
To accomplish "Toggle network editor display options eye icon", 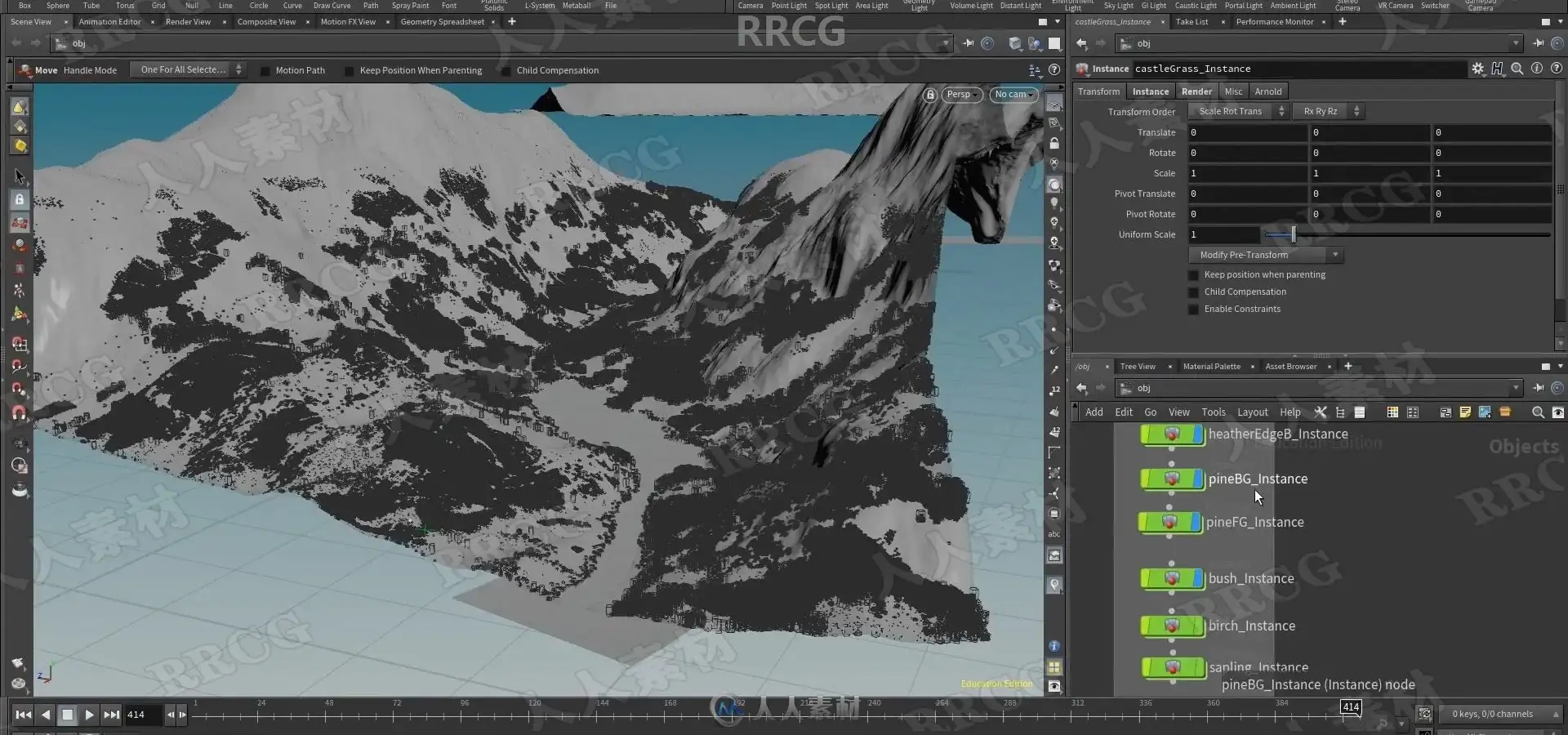I will pyautogui.click(x=1557, y=412).
